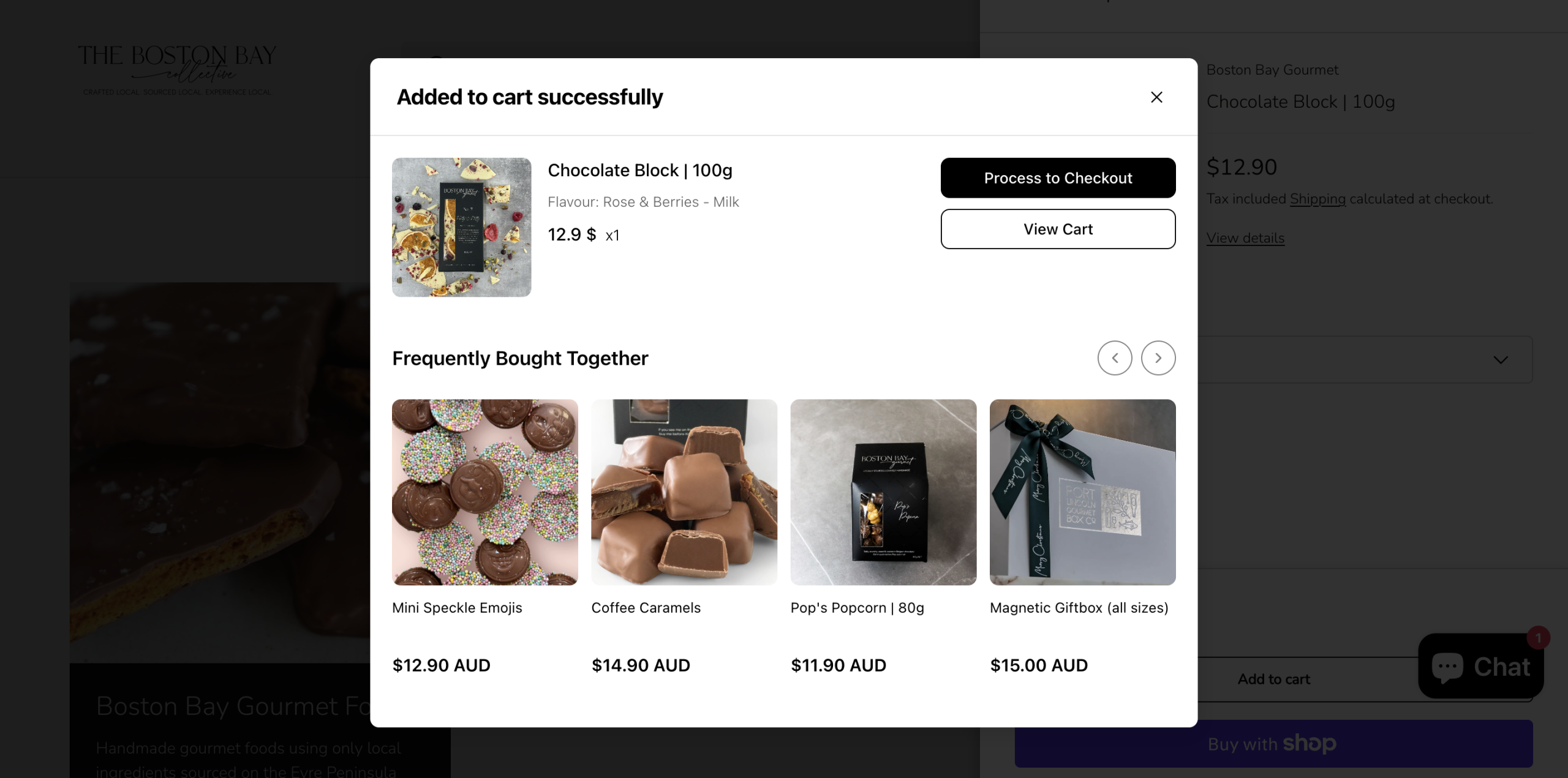Image resolution: width=1568 pixels, height=778 pixels.
Task: Click the Buy with Shop button
Action: pyautogui.click(x=1273, y=744)
